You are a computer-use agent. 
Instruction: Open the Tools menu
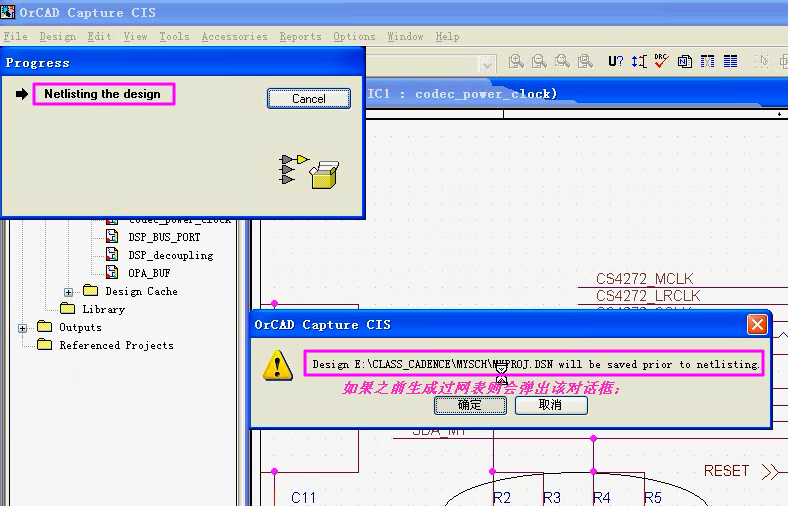pos(174,36)
